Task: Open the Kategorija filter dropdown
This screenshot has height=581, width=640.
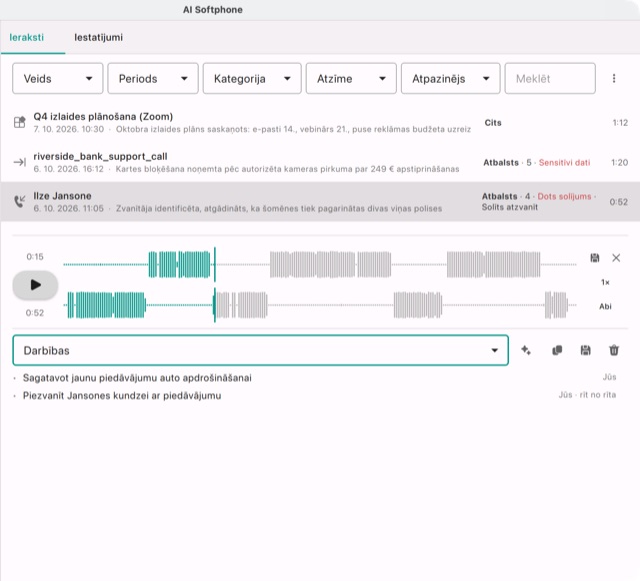Action: [x=252, y=78]
